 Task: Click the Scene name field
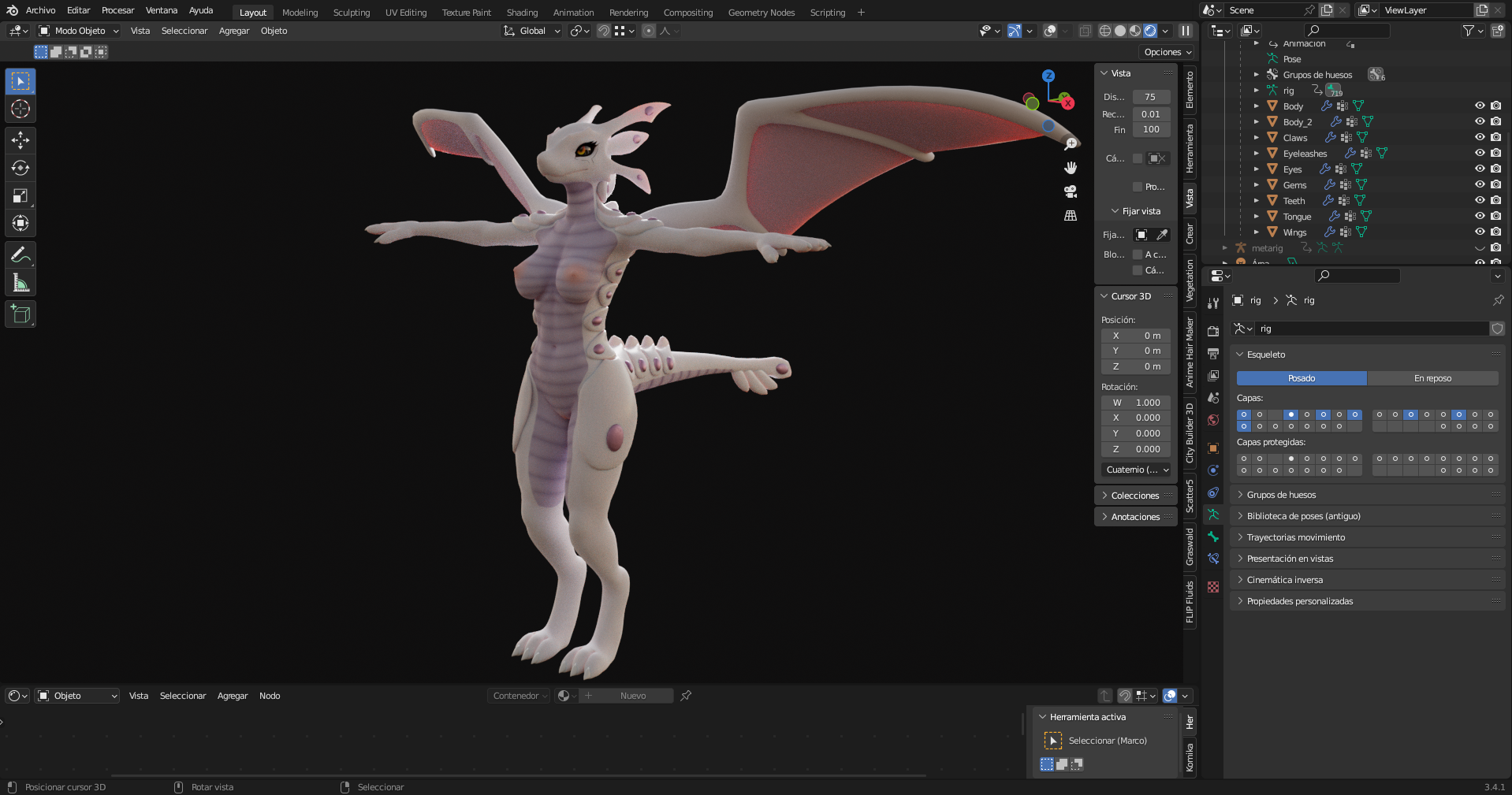(x=1261, y=10)
